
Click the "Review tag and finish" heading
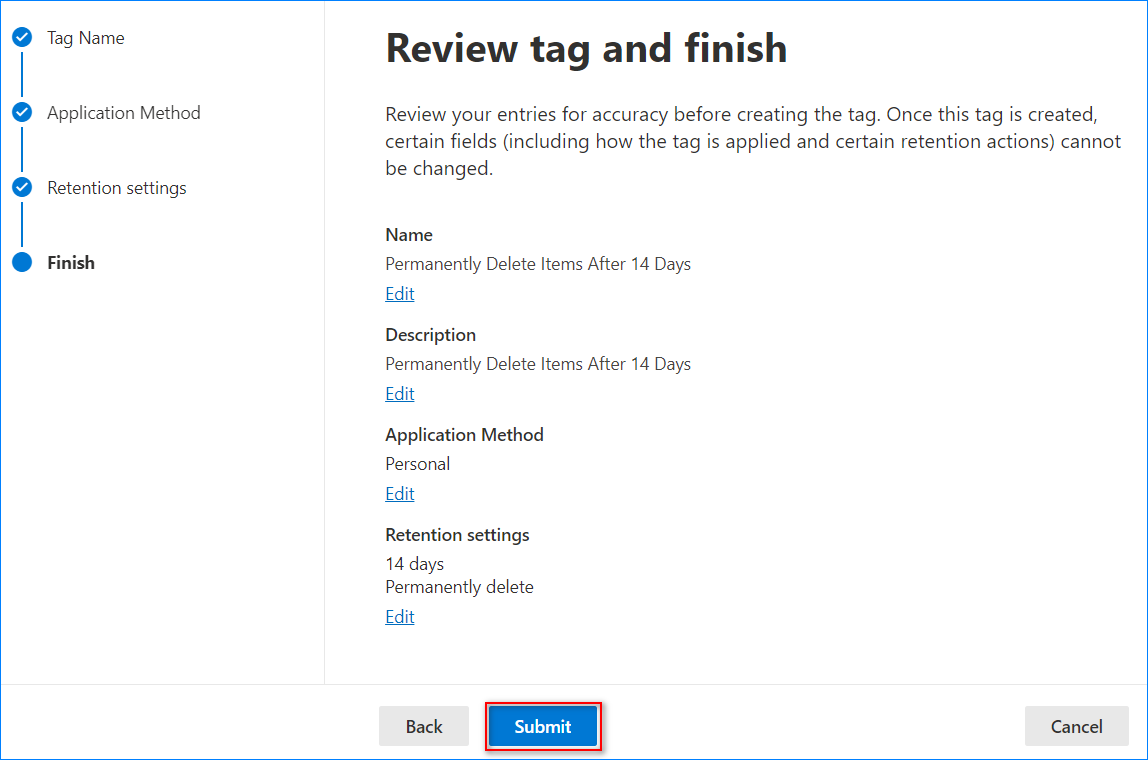pos(586,49)
